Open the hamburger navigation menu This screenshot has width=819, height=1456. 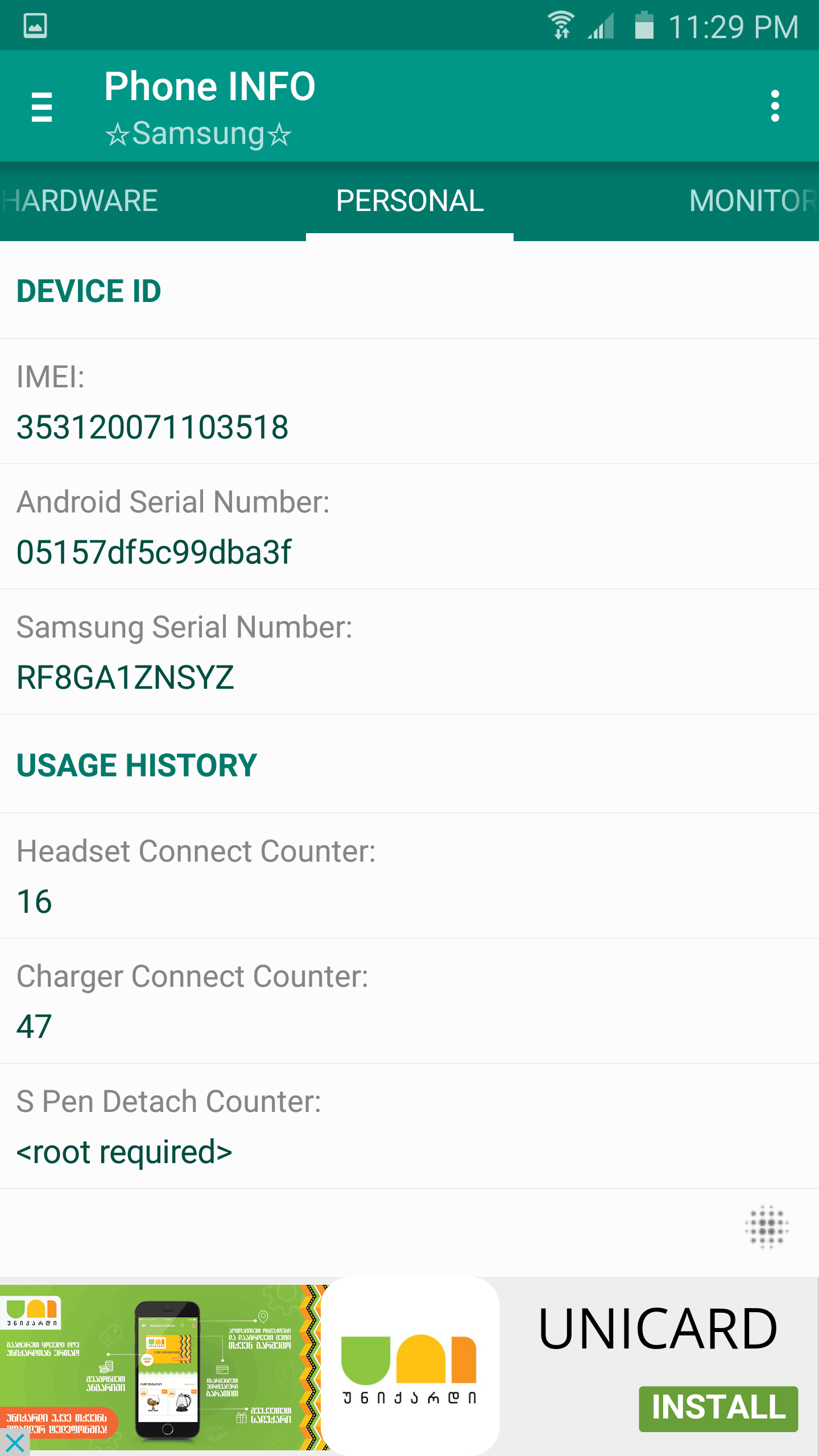click(42, 106)
